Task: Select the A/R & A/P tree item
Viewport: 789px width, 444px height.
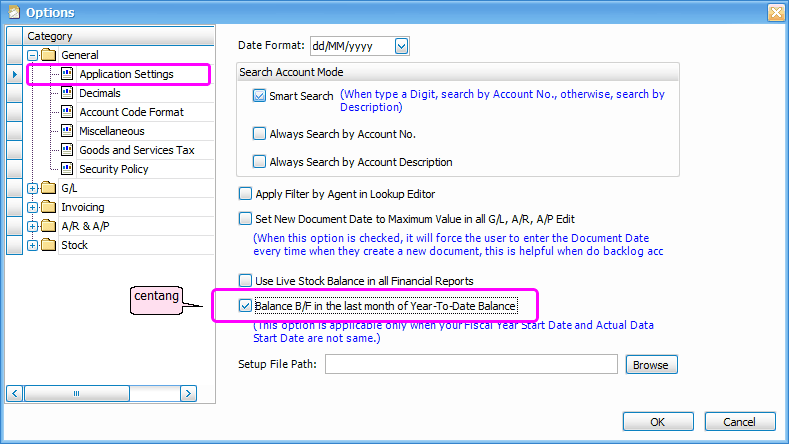Action: click(85, 226)
